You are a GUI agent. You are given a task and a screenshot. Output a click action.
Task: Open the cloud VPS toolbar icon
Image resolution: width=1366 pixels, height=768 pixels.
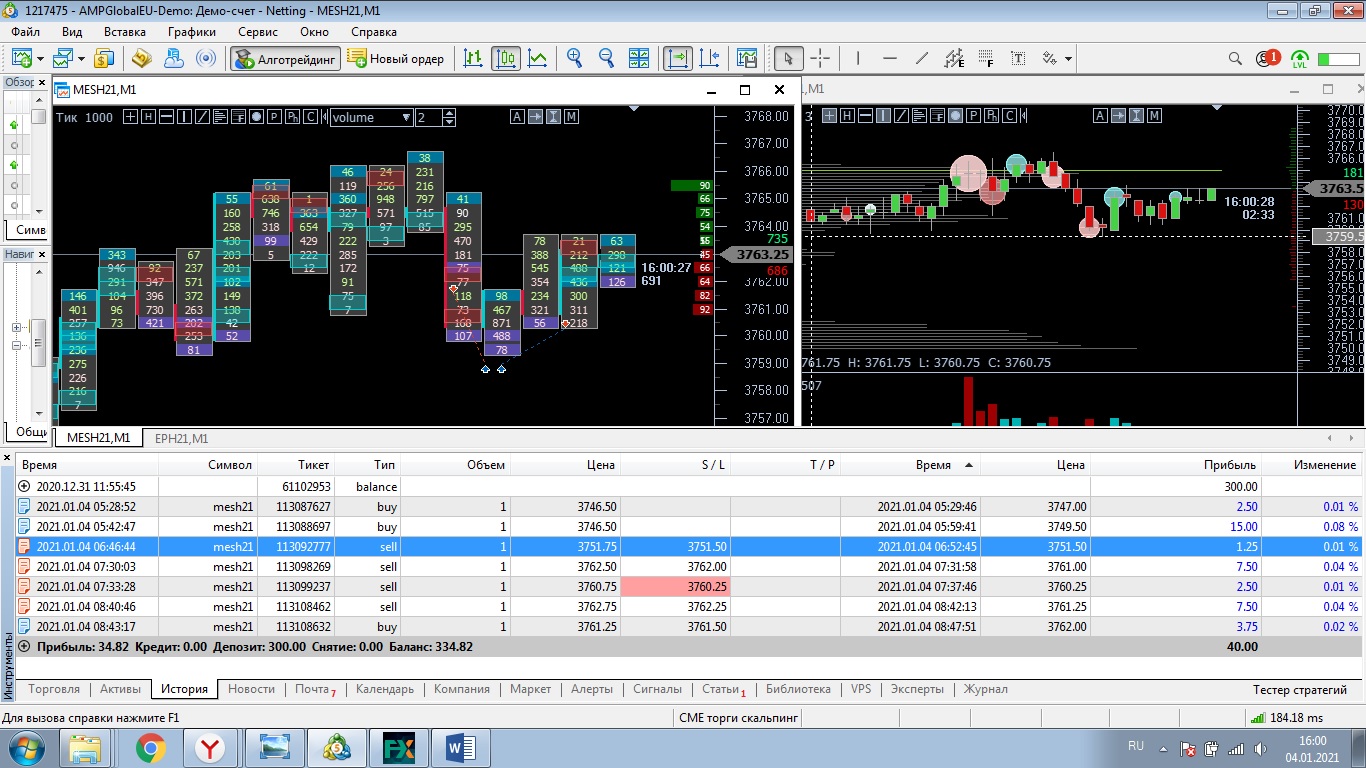coord(174,58)
